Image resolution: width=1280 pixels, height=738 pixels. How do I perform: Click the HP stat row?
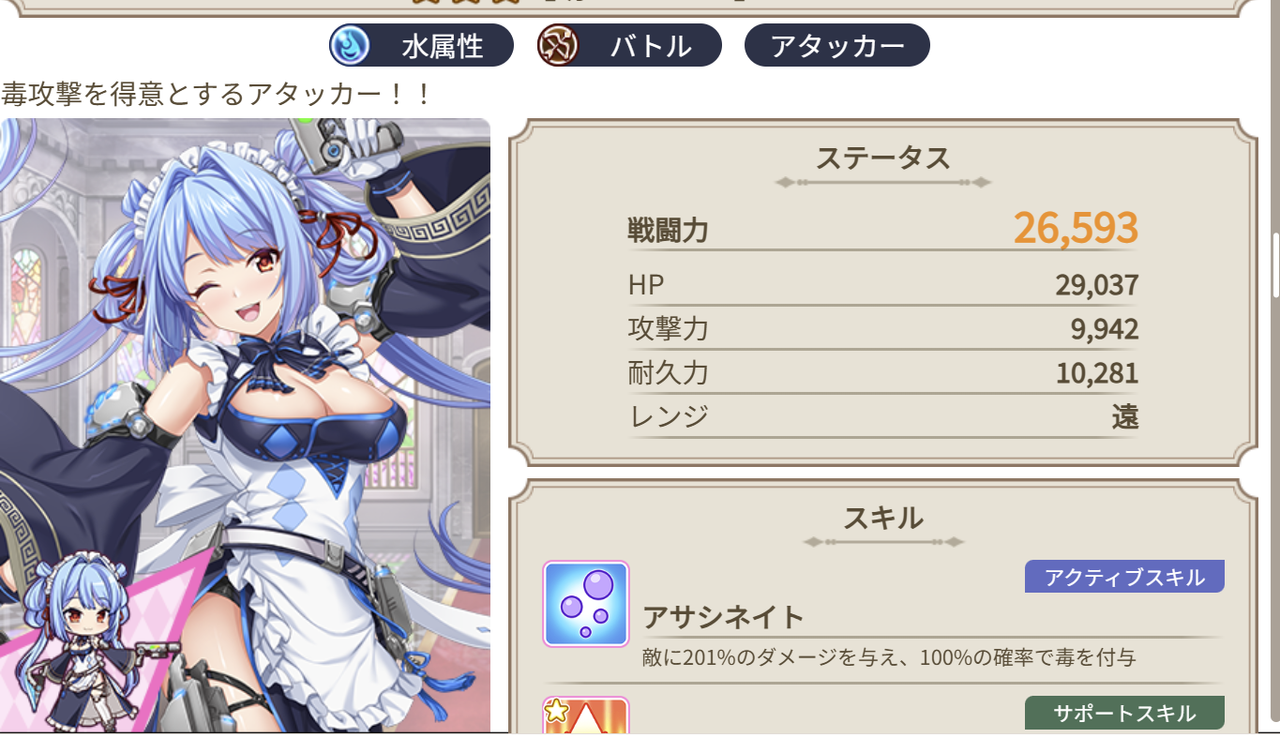click(883, 285)
